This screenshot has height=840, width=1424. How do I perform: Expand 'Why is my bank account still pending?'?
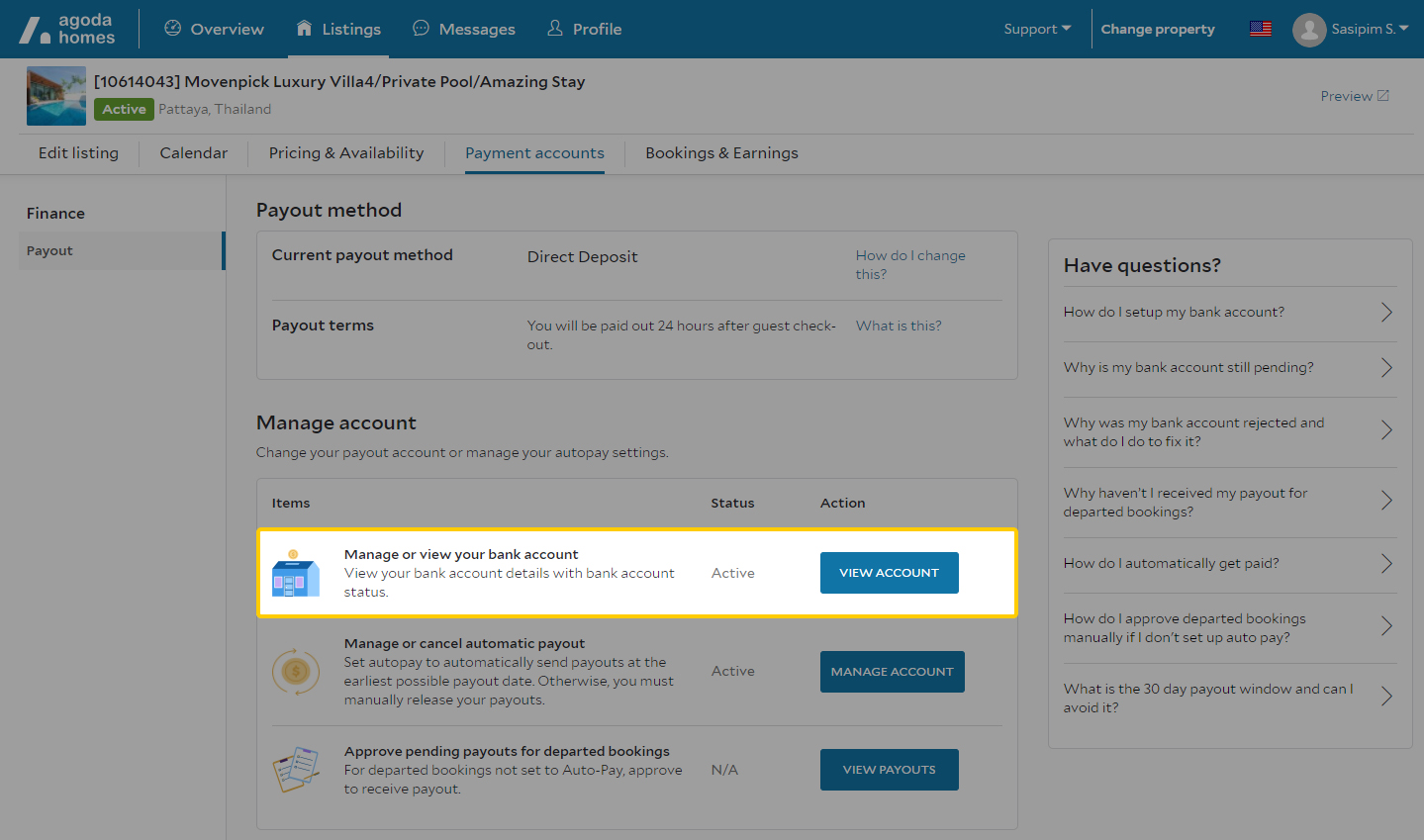(1227, 368)
